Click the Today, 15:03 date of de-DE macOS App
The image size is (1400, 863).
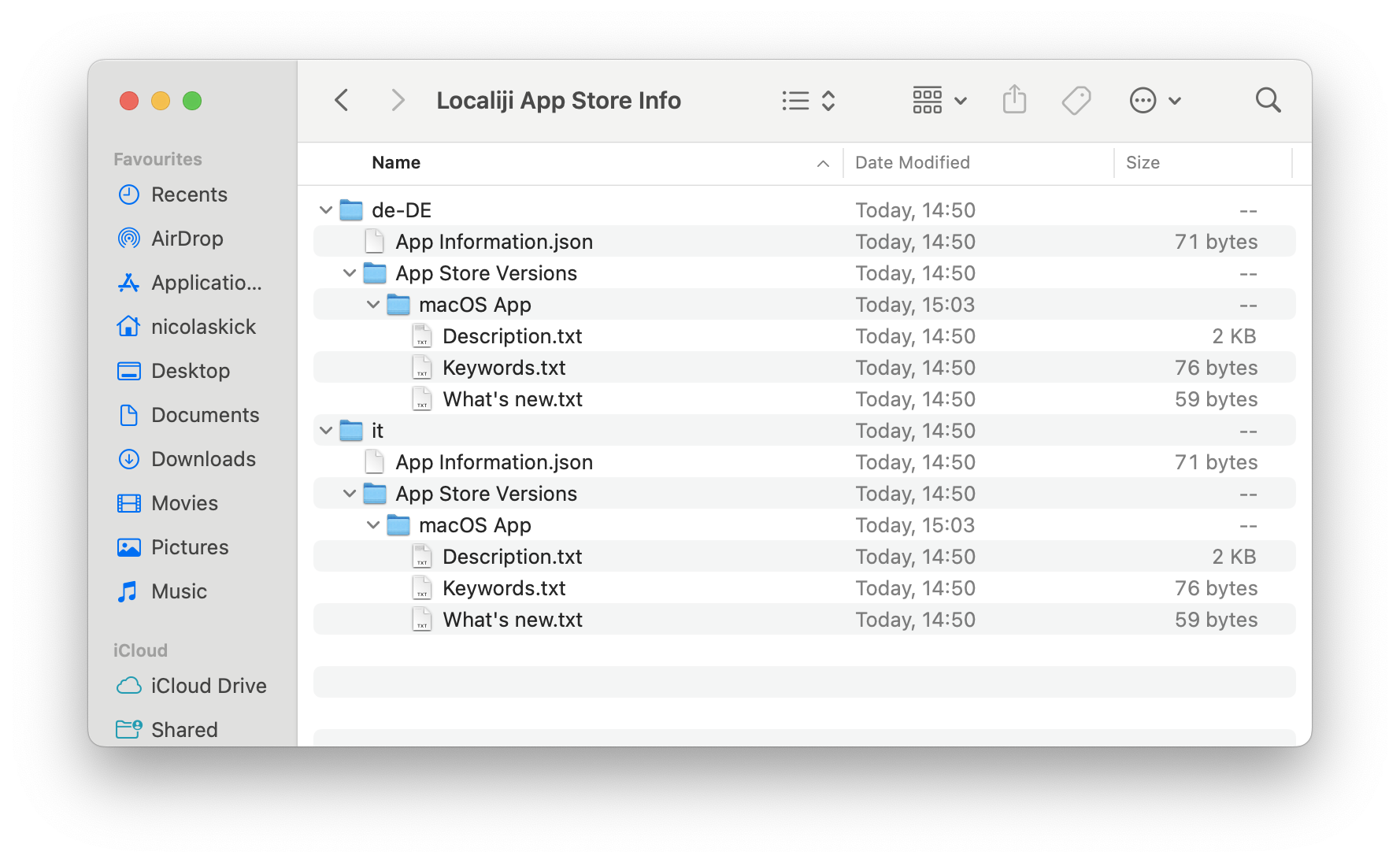pos(915,305)
